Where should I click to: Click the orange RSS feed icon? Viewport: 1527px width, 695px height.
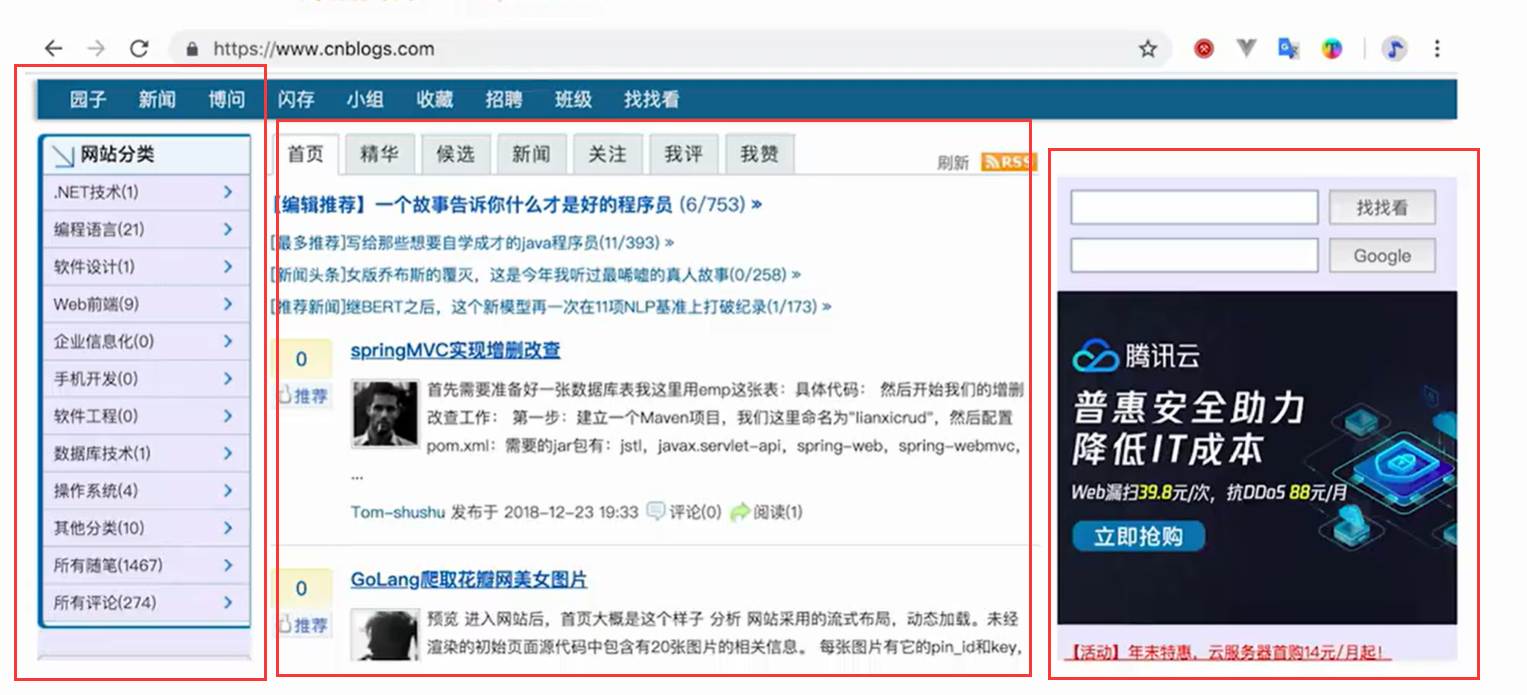click(1008, 162)
